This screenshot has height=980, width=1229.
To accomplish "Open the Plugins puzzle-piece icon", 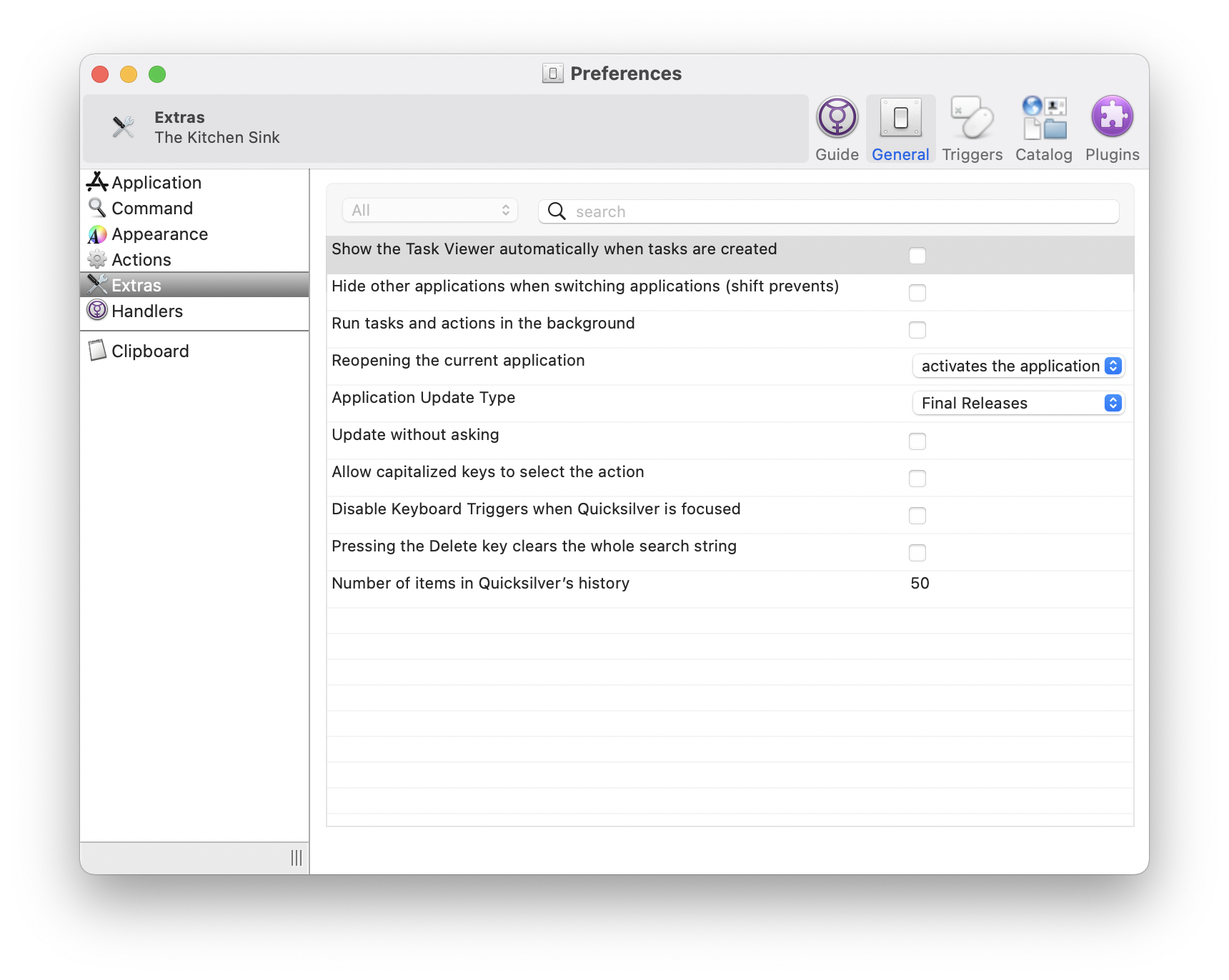I will pos(1112,116).
